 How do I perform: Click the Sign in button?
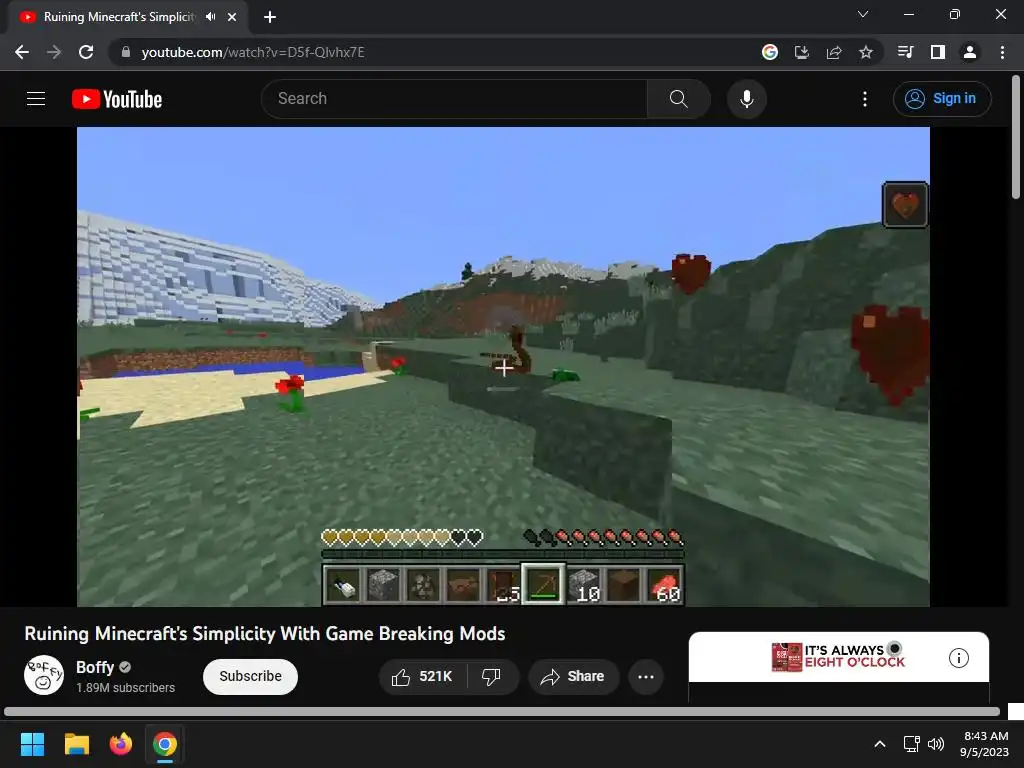942,99
